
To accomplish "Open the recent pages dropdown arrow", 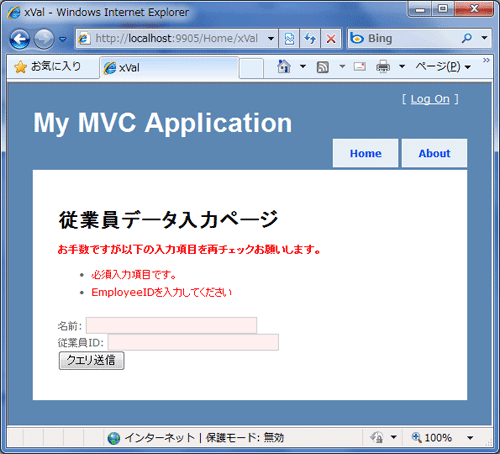I will pos(62,39).
